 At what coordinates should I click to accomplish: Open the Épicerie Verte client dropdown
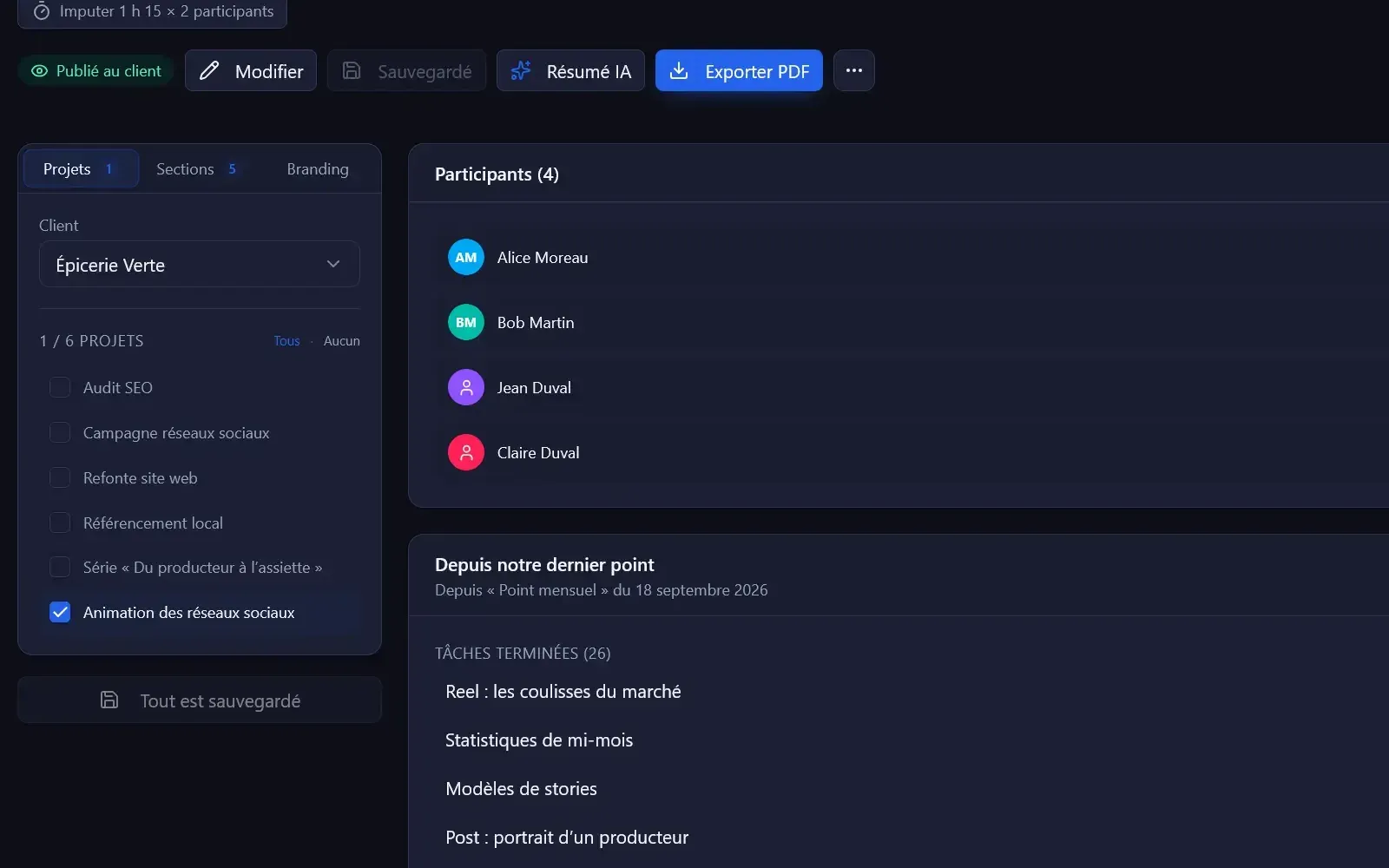click(200, 264)
